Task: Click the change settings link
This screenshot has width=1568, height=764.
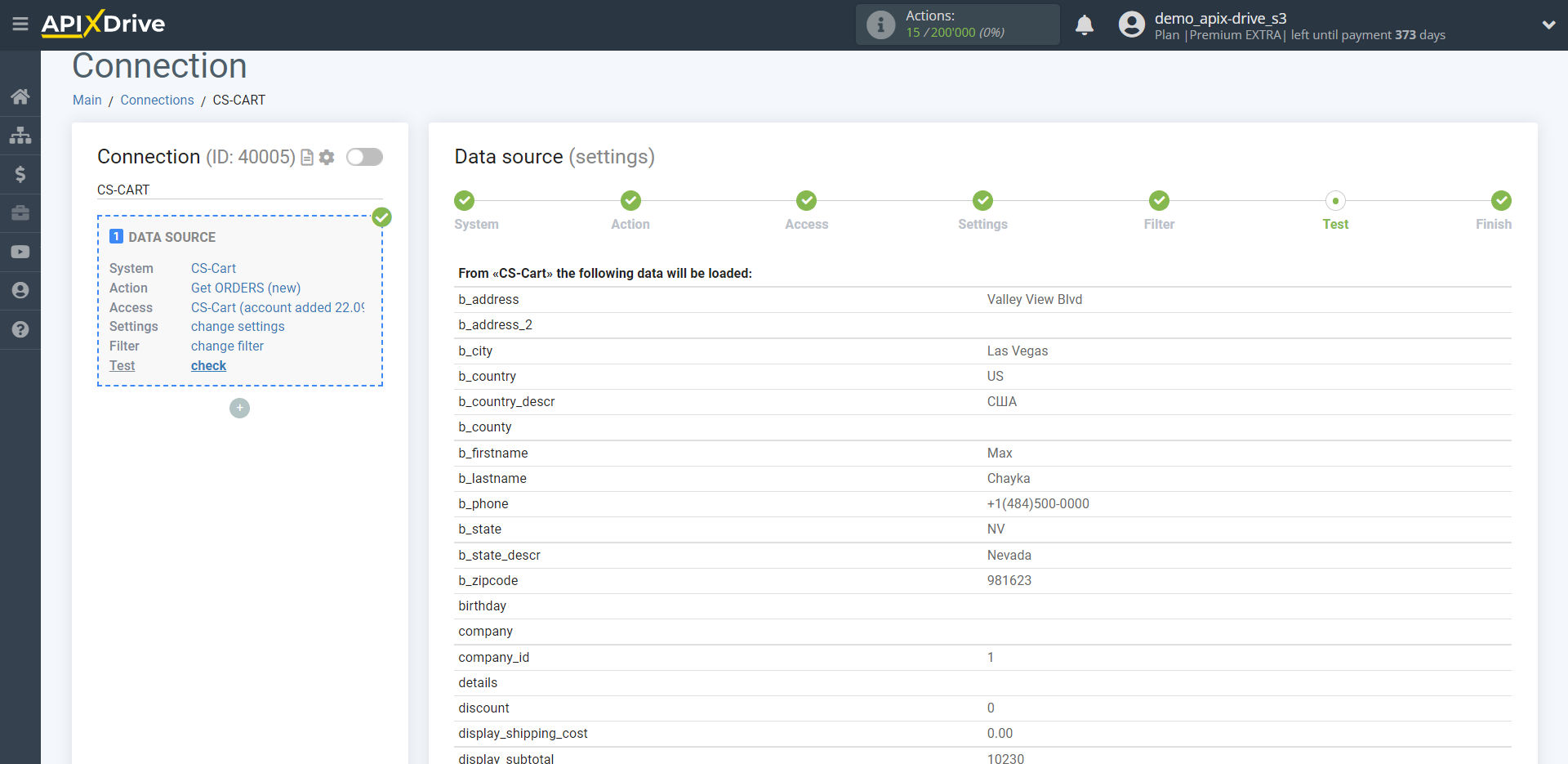Action: (x=238, y=326)
